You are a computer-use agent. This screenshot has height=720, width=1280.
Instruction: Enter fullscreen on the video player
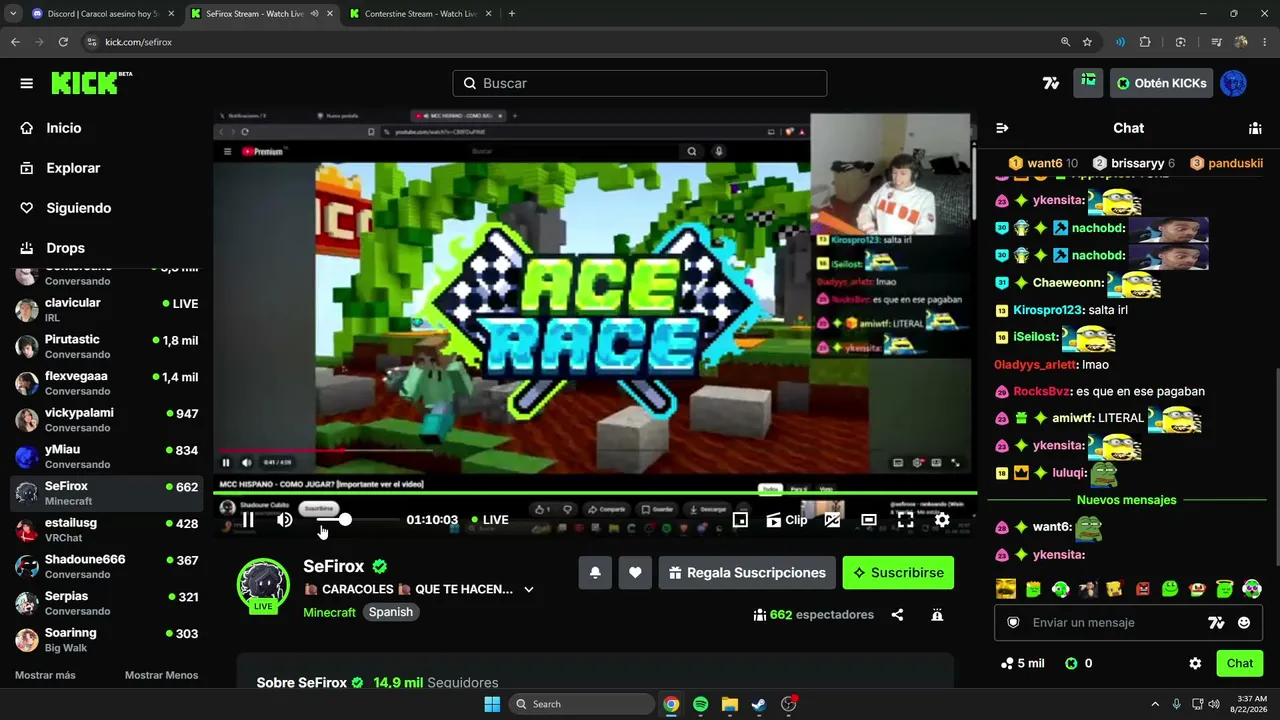[x=905, y=520]
